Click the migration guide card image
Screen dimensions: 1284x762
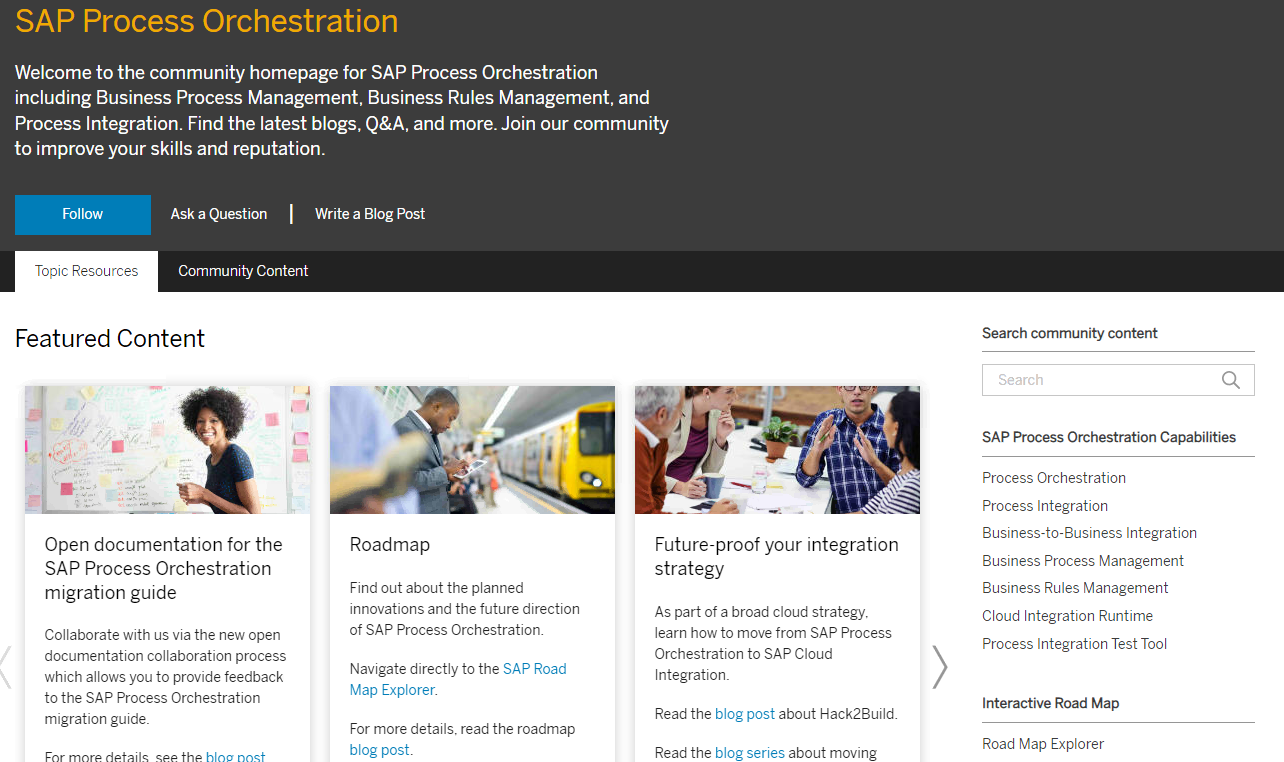click(167, 450)
